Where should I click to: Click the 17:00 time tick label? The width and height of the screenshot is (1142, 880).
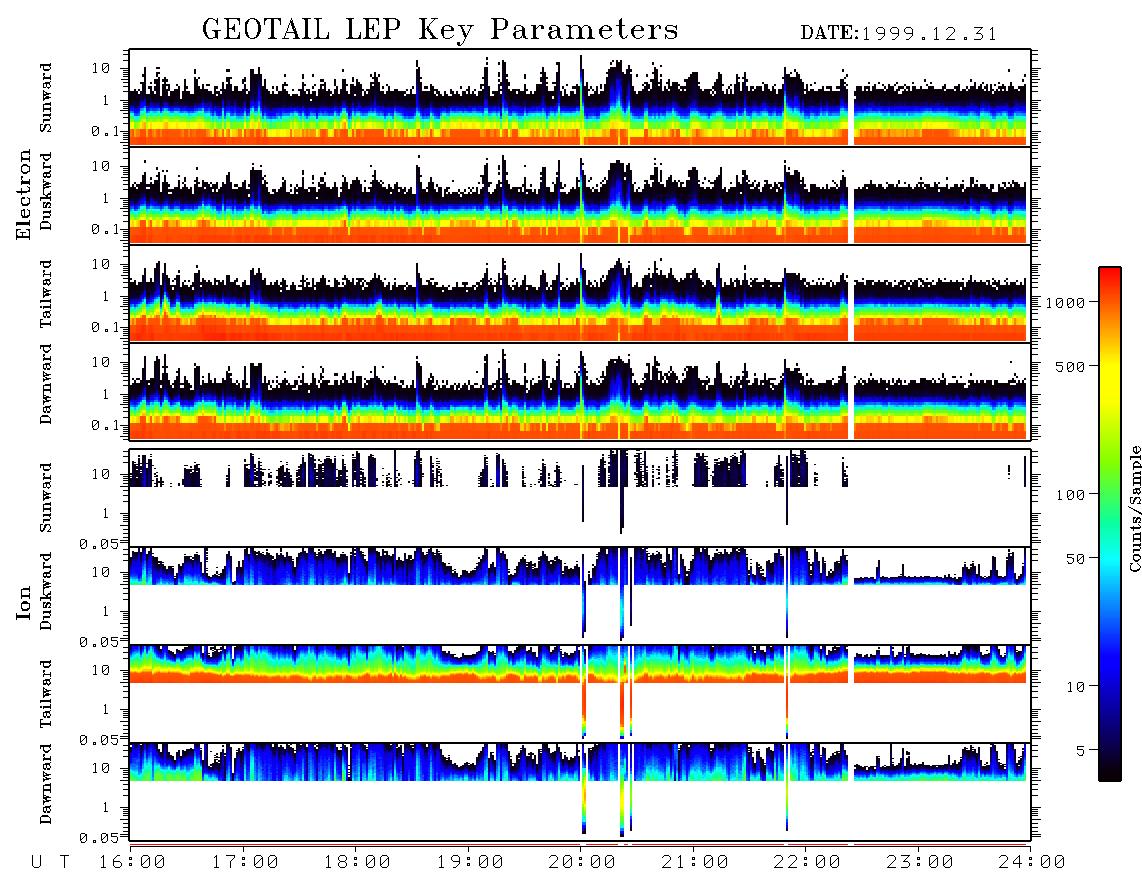pyautogui.click(x=245, y=863)
